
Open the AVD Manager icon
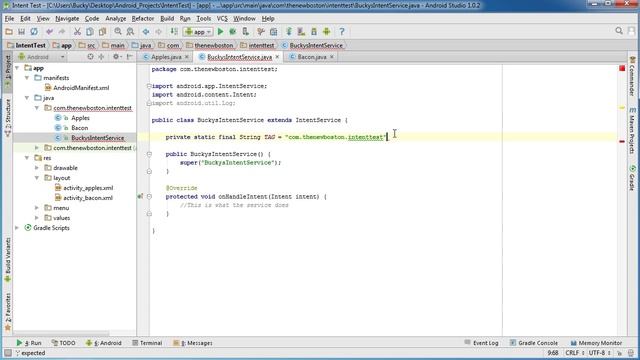(x=301, y=31)
